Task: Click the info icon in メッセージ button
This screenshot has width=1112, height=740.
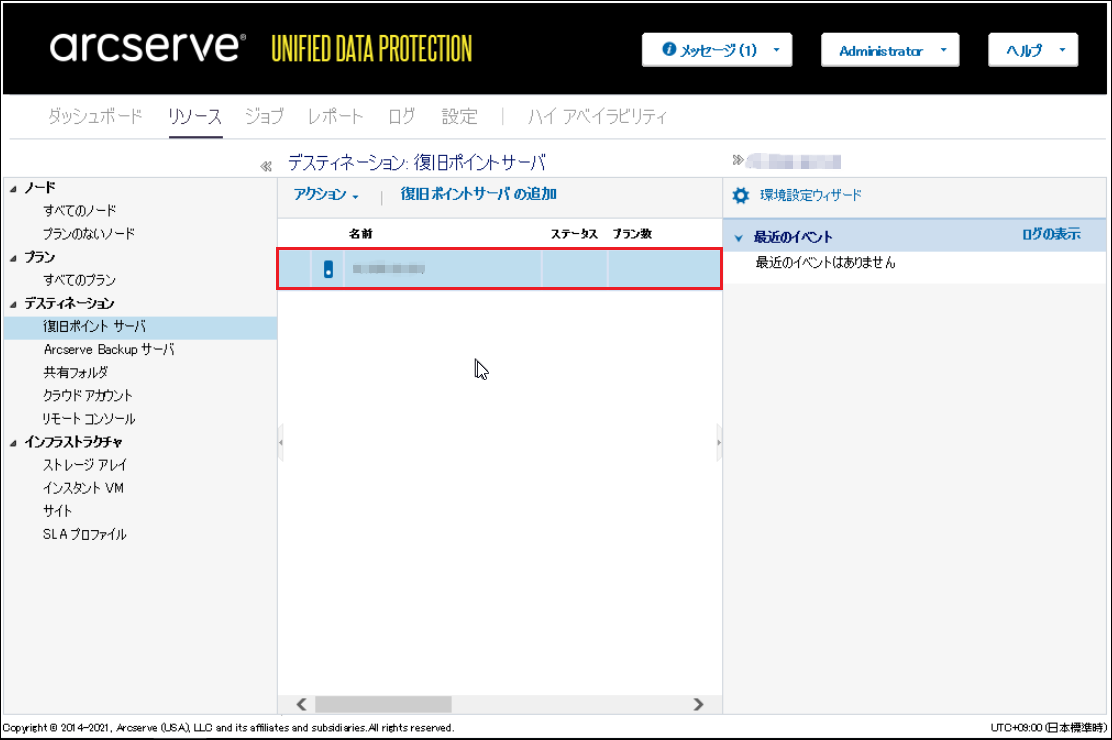Action: pyautogui.click(x=669, y=50)
